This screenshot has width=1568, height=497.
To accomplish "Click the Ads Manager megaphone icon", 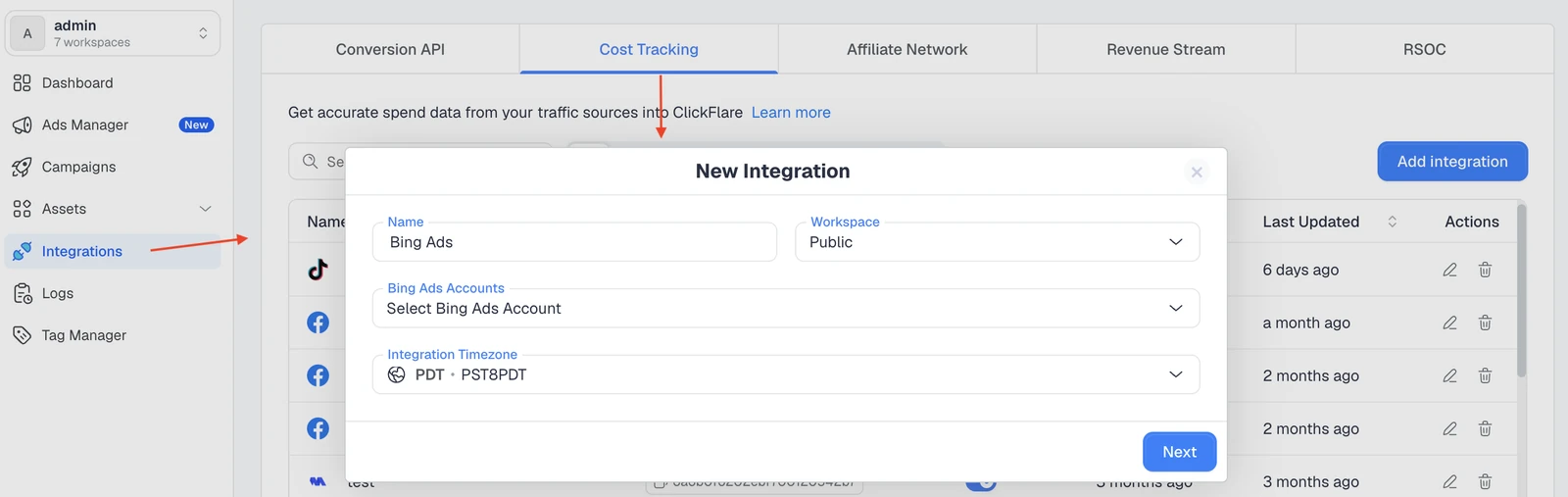I will 22,125.
